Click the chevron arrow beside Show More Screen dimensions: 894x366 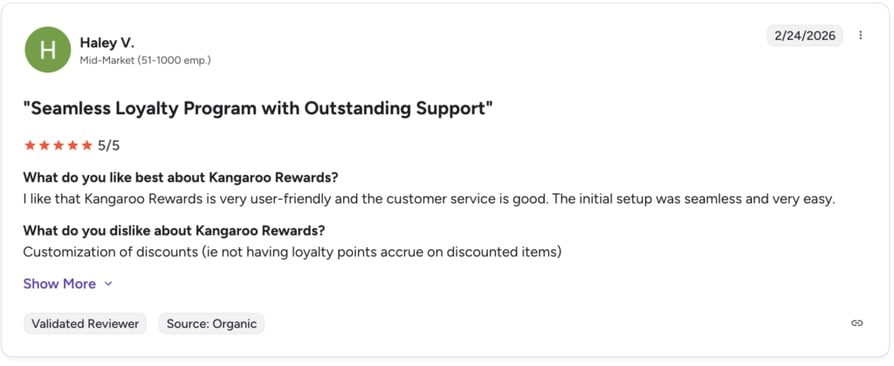[x=108, y=284]
